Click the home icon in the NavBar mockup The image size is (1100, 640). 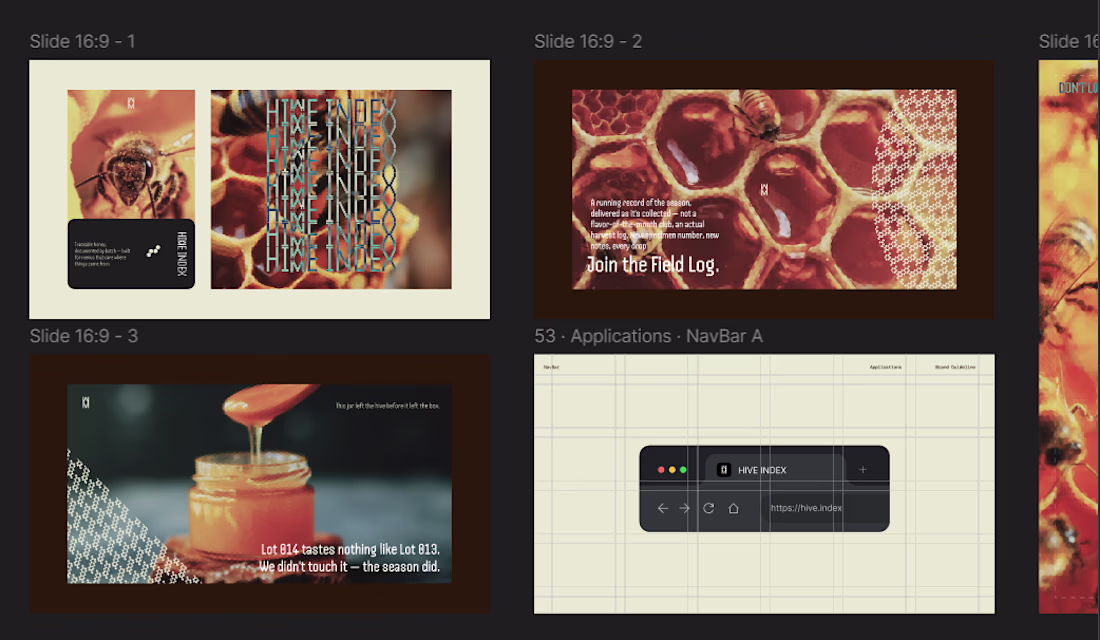pyautogui.click(x=733, y=508)
